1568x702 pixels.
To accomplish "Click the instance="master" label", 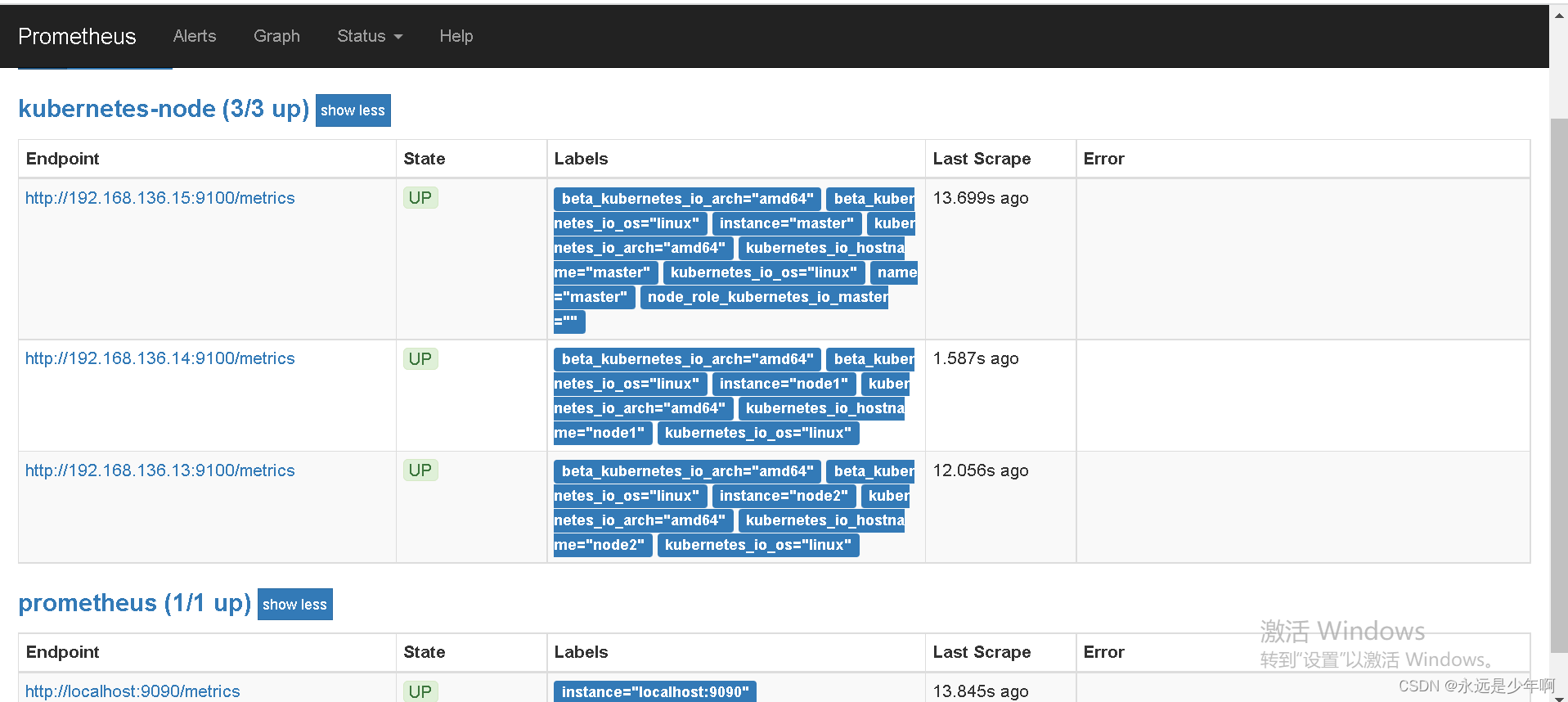I will click(787, 223).
